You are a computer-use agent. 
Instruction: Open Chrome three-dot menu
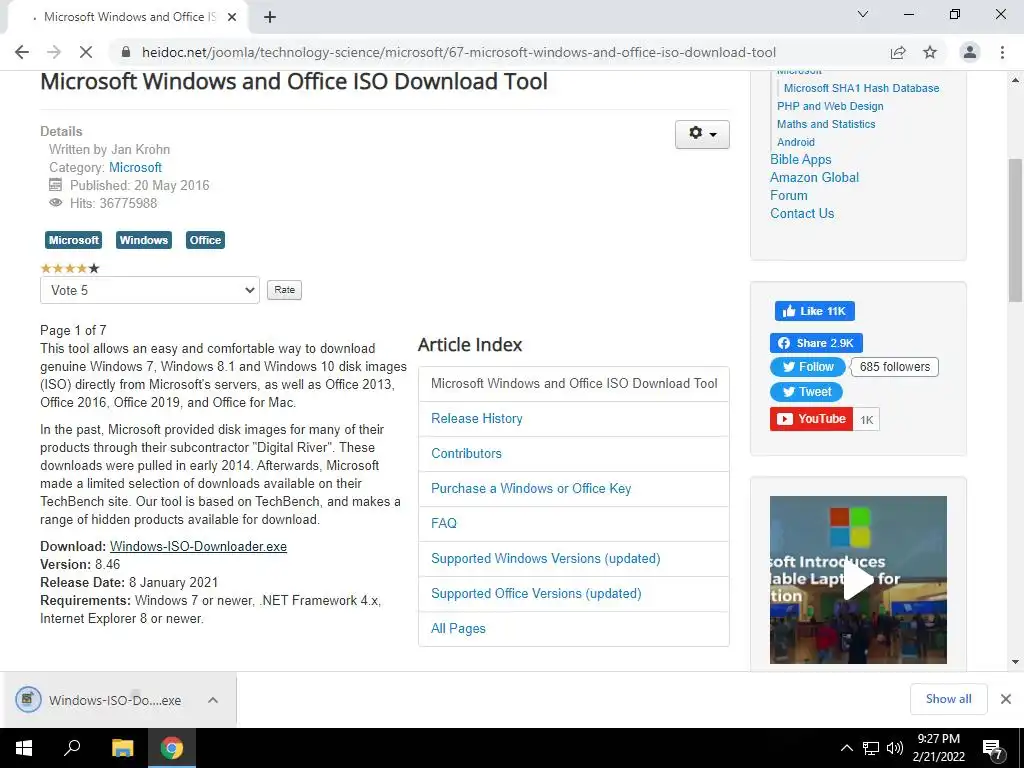(x=1002, y=52)
